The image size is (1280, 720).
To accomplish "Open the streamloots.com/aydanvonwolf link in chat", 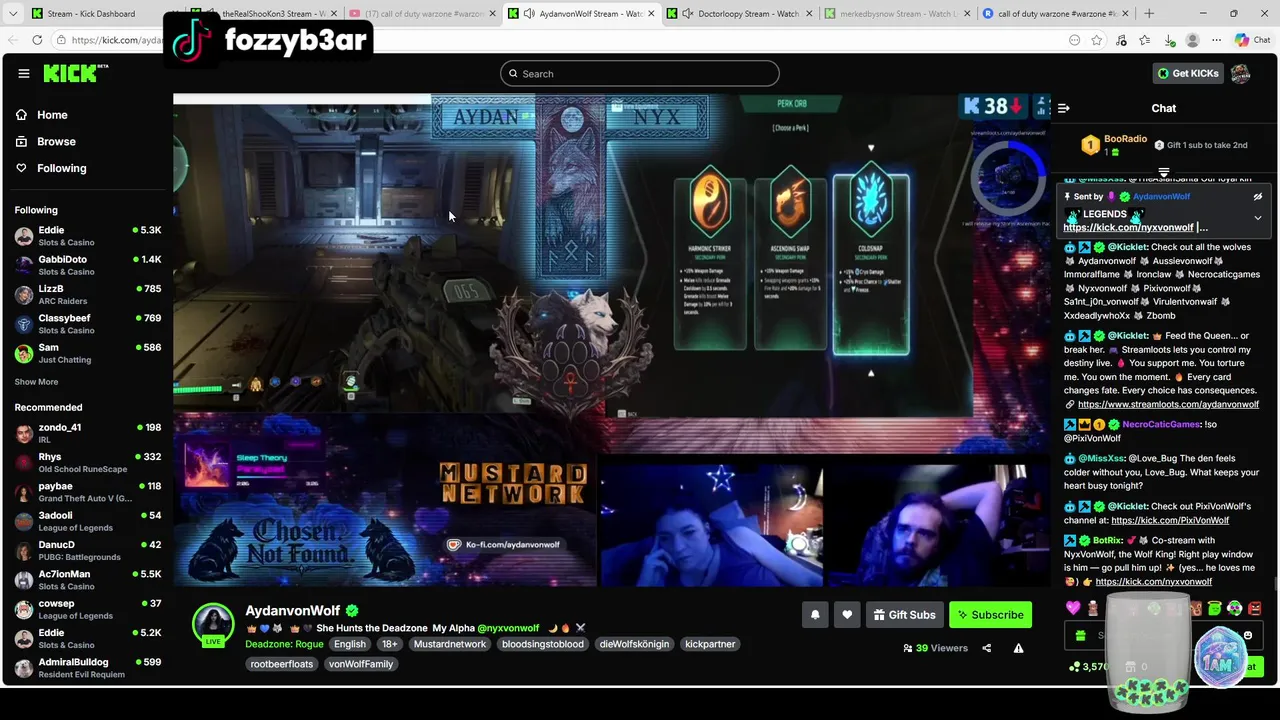I will (x=1168, y=405).
